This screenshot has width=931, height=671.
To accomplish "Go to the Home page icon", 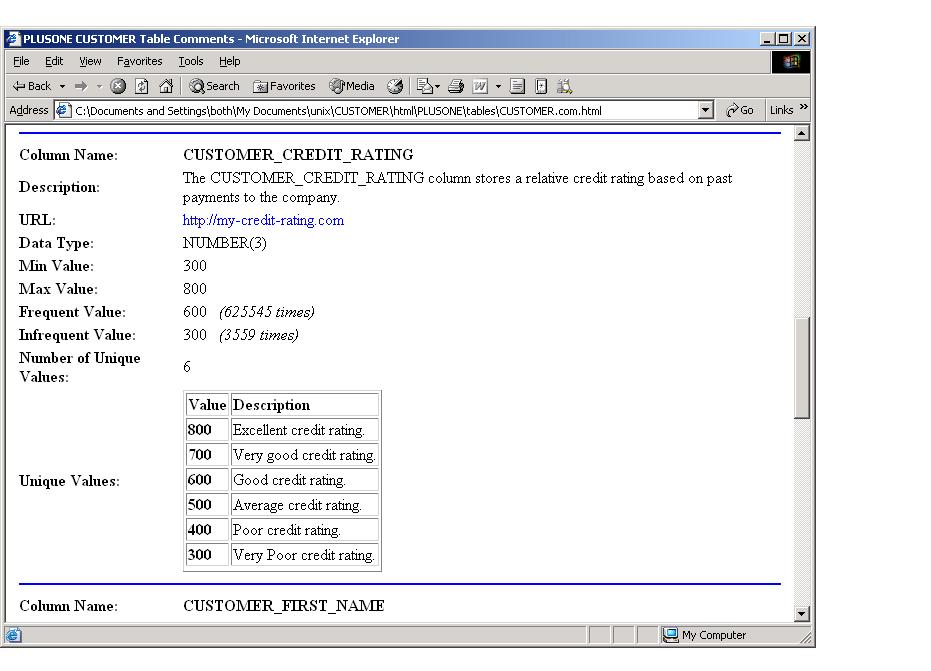I will pos(166,86).
